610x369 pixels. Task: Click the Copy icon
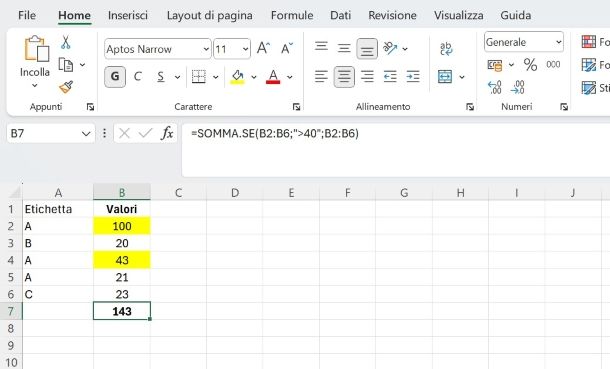(x=66, y=65)
